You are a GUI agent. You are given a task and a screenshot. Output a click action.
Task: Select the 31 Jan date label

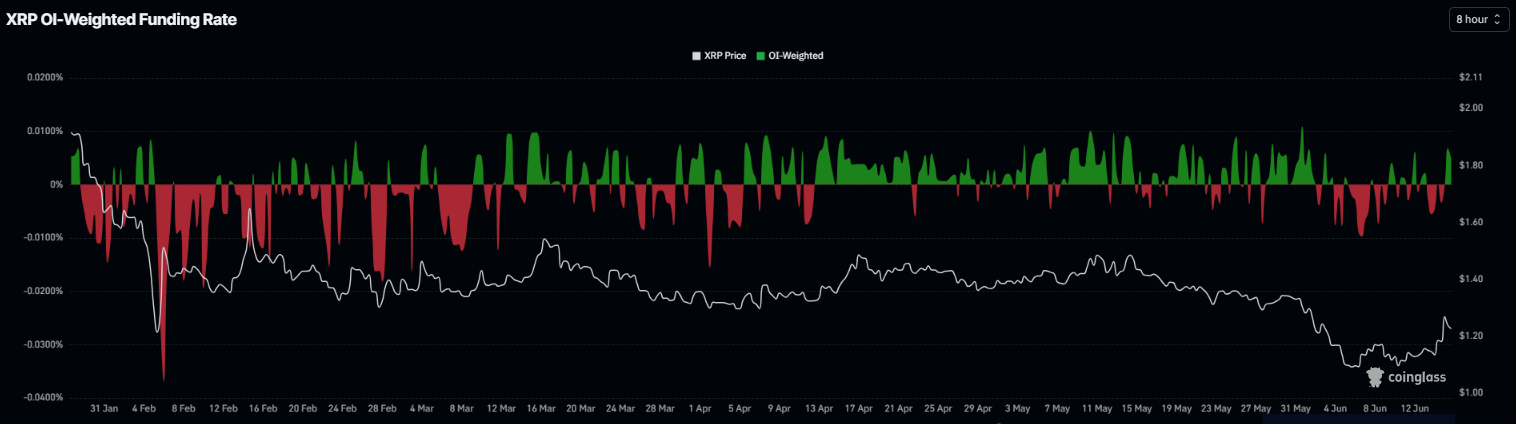pos(104,409)
